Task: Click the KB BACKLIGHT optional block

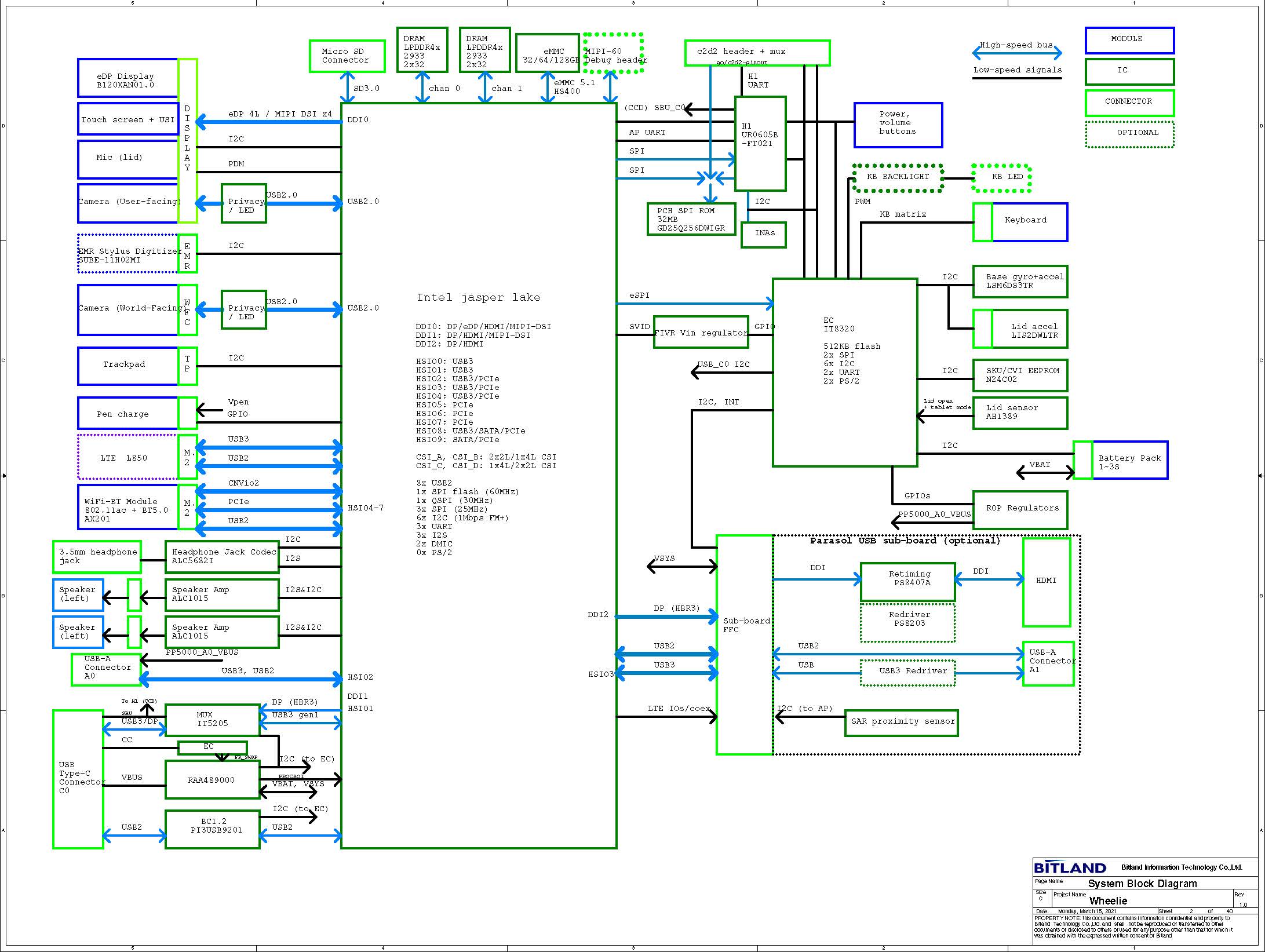Action: click(x=897, y=177)
